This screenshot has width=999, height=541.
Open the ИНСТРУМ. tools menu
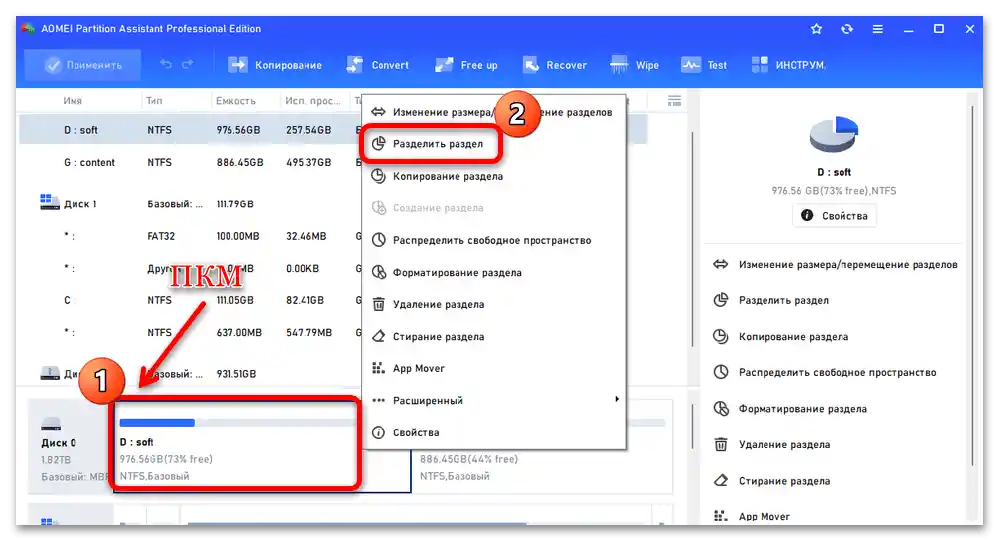click(x=788, y=65)
